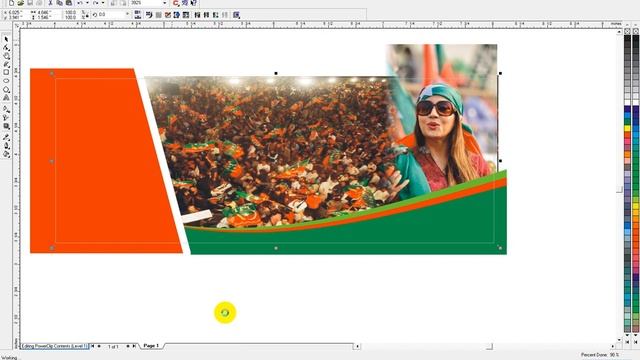Screen dimensions: 640x360
Task: Click the '1 of 1' page counter
Action: 113,347
